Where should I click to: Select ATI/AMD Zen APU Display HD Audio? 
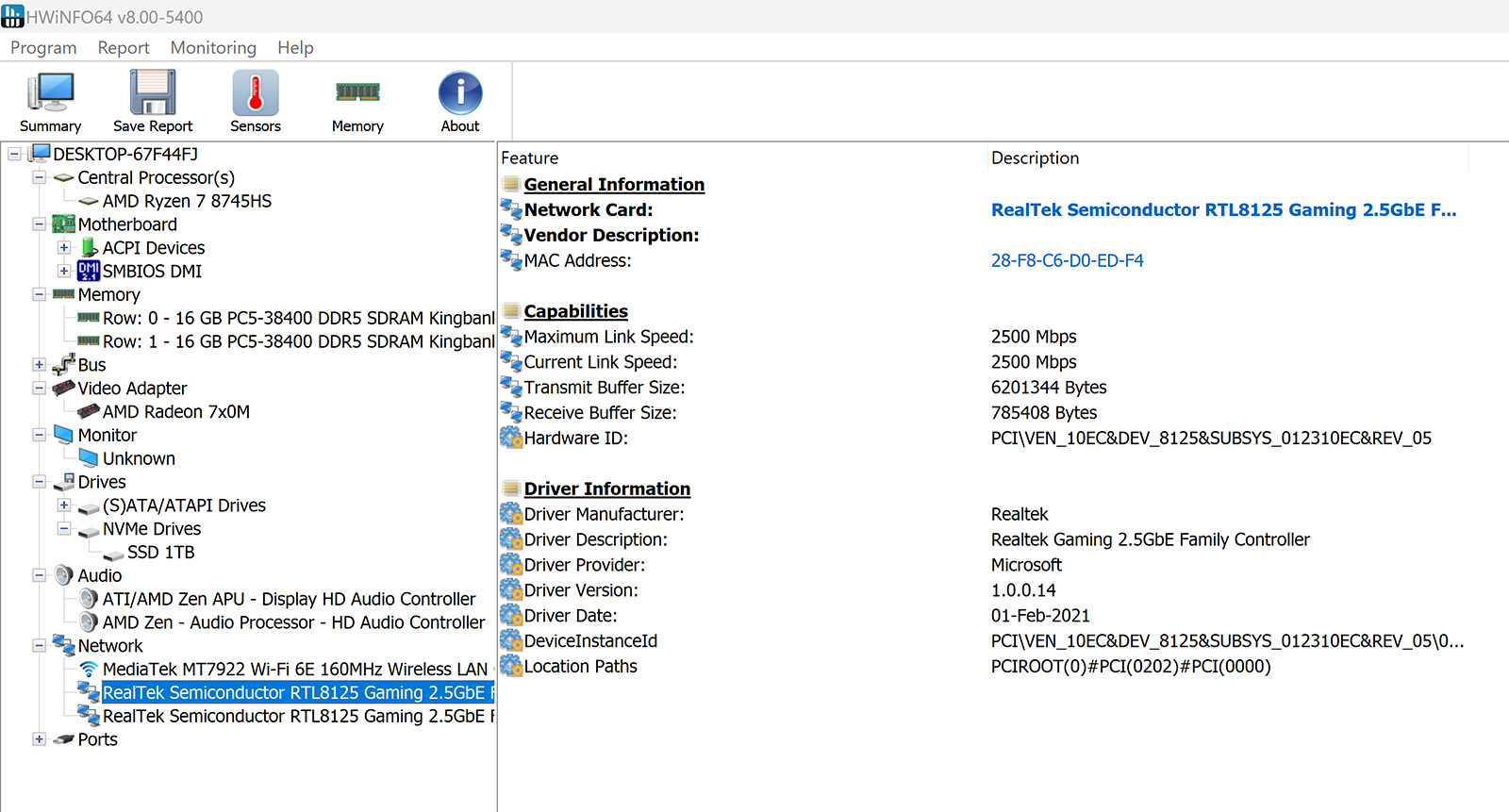click(x=290, y=599)
